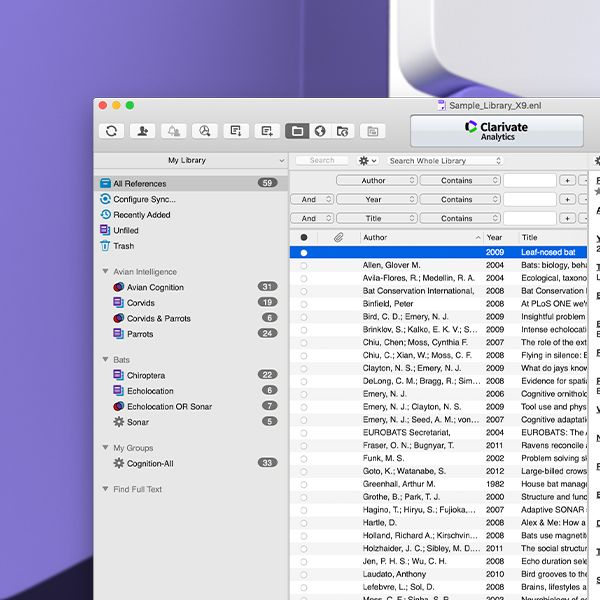The image size is (600, 600).
Task: Toggle read status of Laudato, Anthony reference
Action: [x=304, y=575]
